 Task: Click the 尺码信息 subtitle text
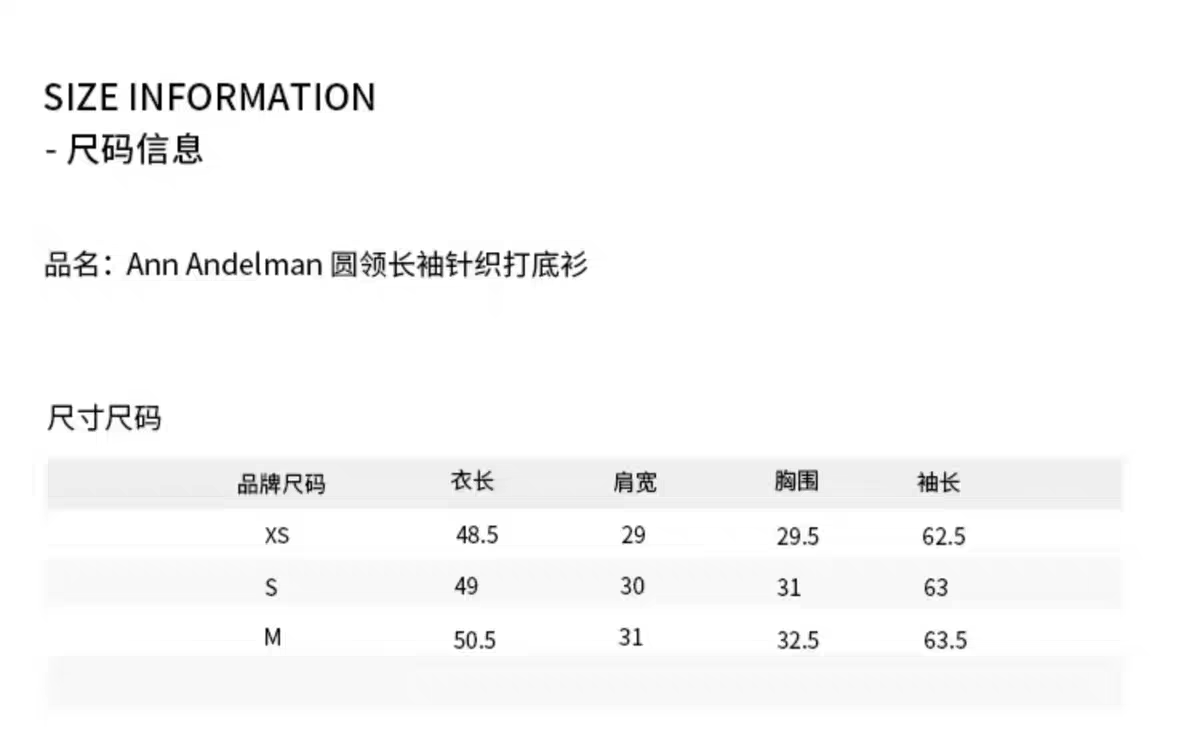(135, 150)
